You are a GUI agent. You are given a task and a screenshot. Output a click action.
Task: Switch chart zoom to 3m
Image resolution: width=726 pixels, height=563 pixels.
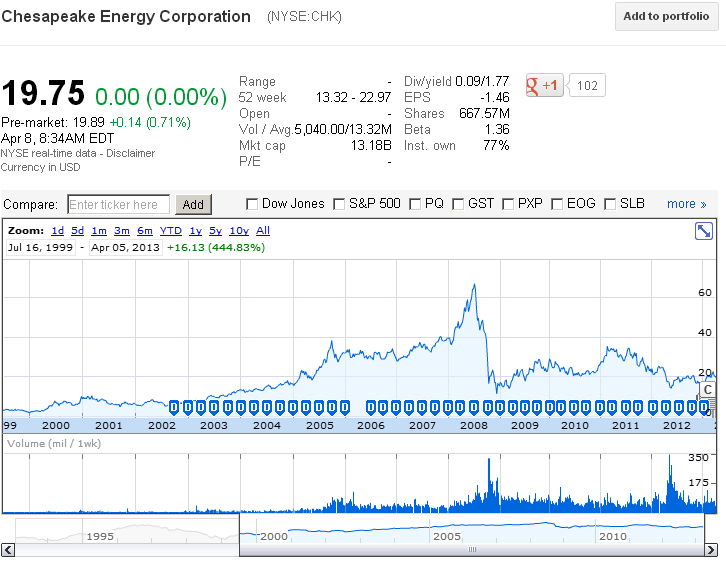(122, 231)
